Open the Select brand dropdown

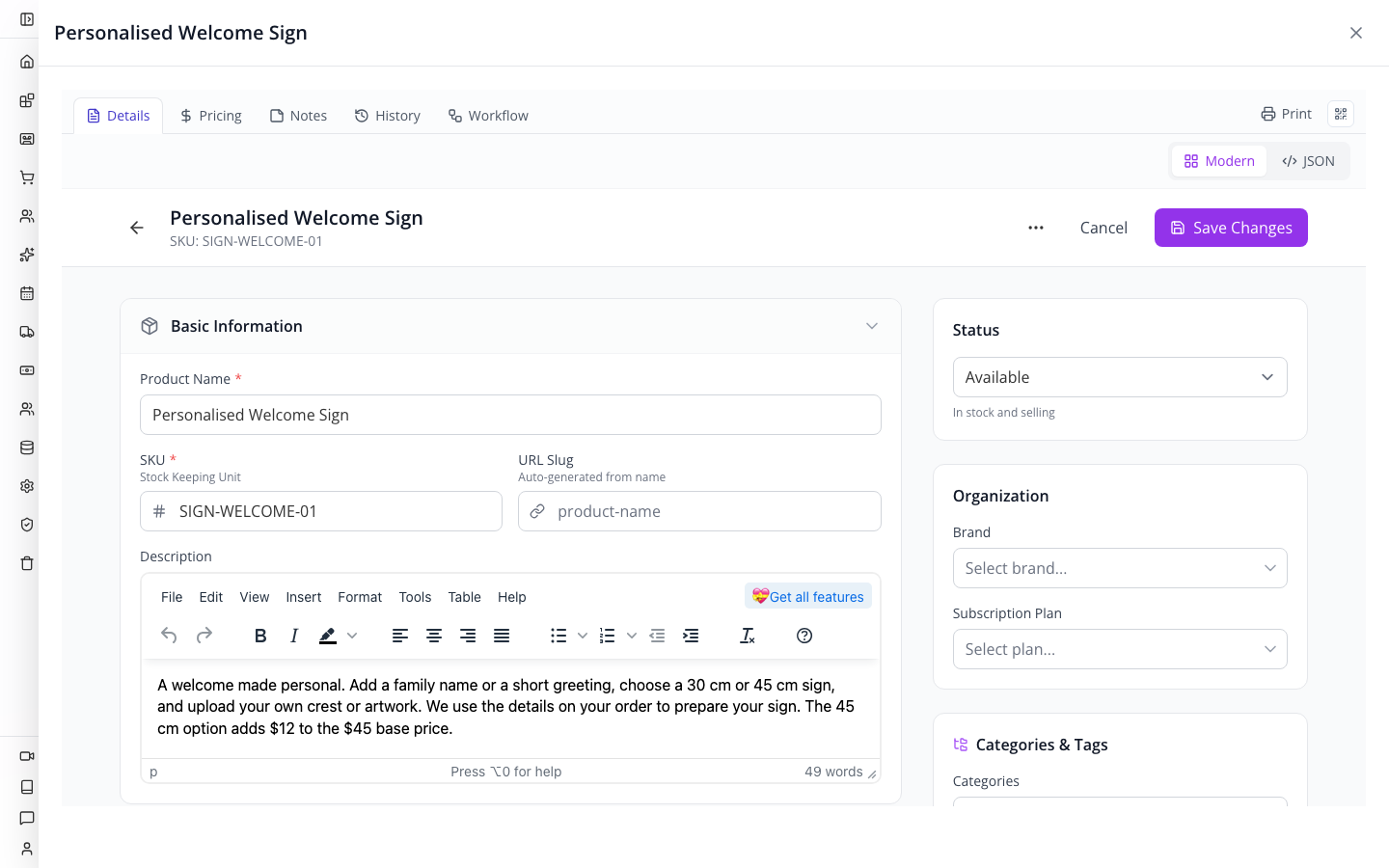(1120, 568)
